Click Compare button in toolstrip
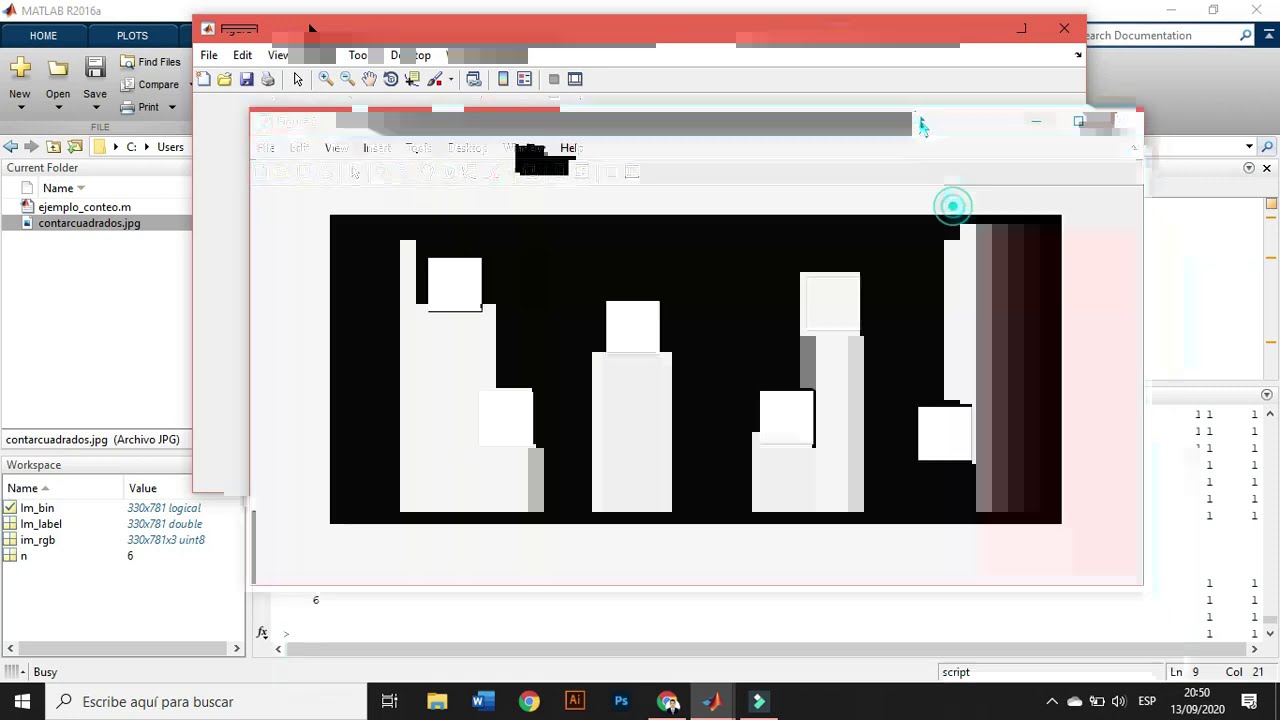The height and width of the screenshot is (720, 1280). click(150, 85)
